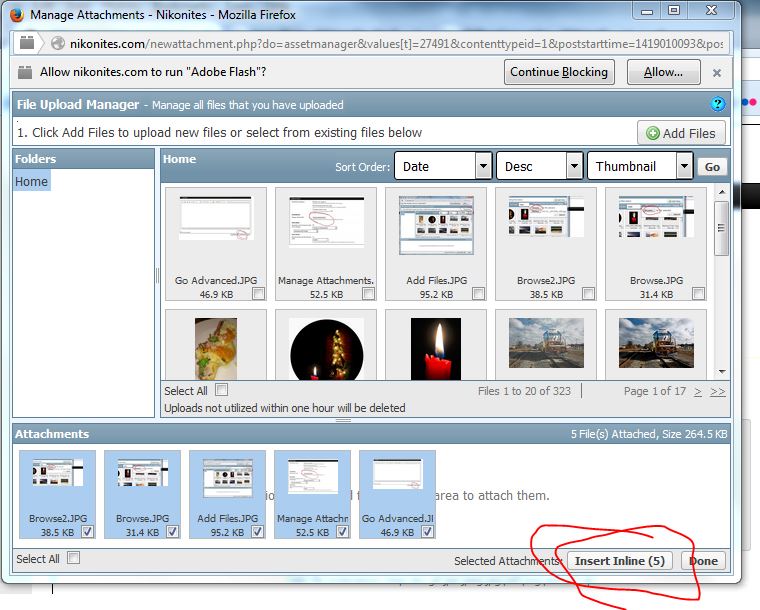Click the Allow... button for Flash
Image resolution: width=760 pixels, height=610 pixels.
663,72
